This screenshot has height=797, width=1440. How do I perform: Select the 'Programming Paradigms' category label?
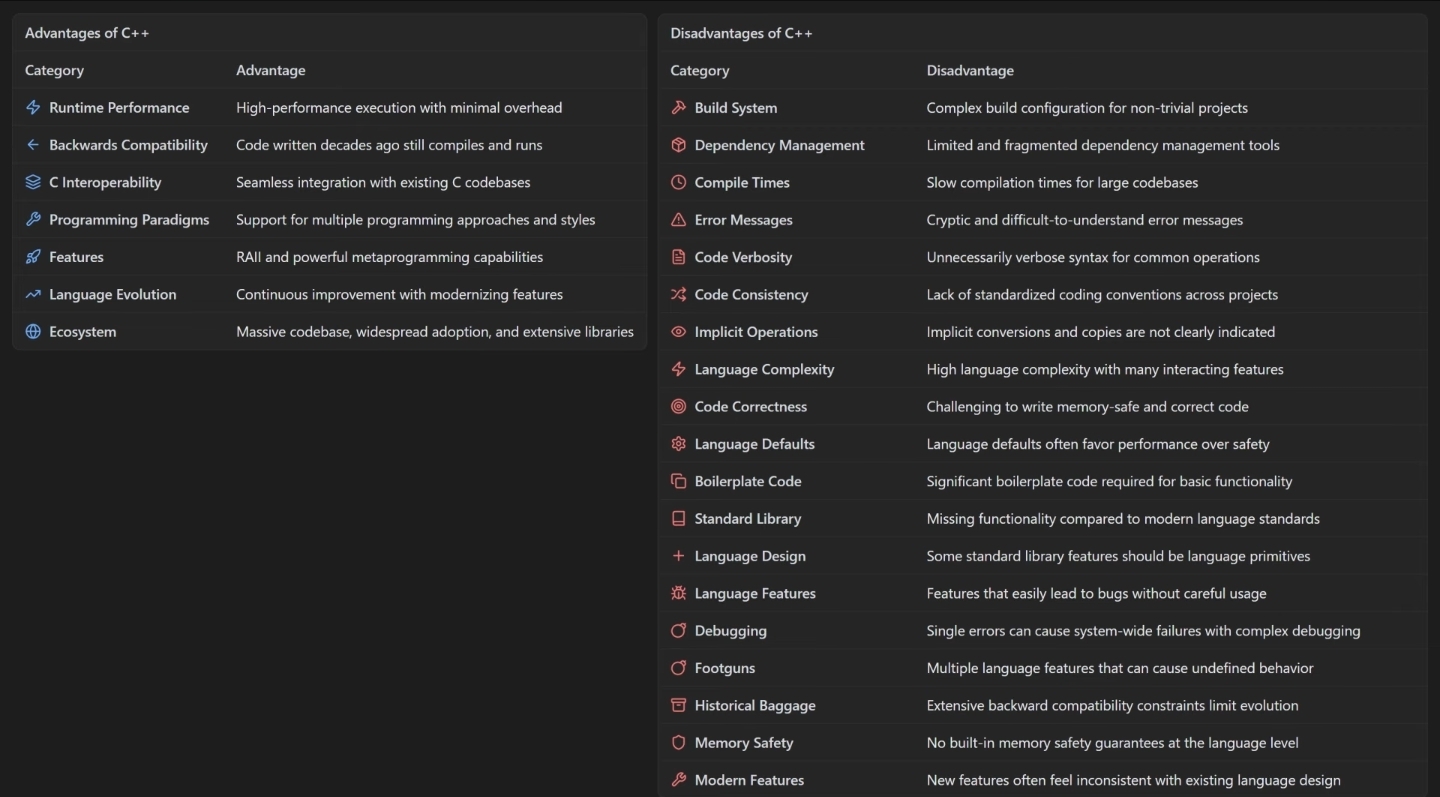click(129, 220)
